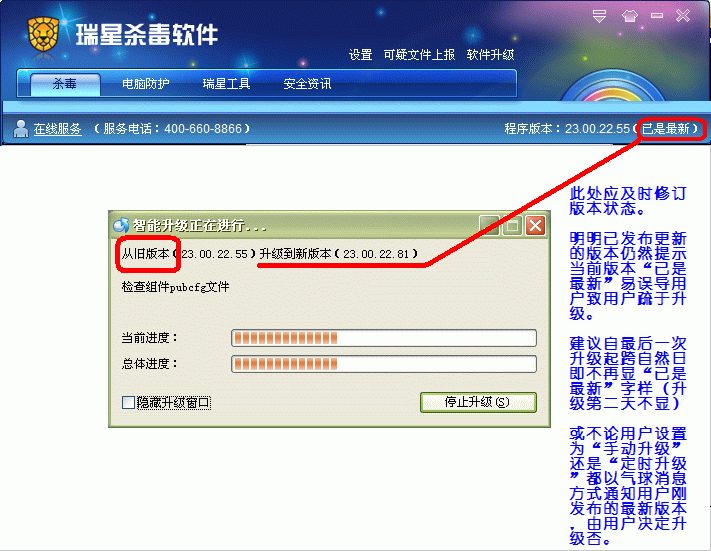The height and width of the screenshot is (551, 711).
Task: Click the 检查组件pubcfg文件 status text
Action: [x=175, y=287]
